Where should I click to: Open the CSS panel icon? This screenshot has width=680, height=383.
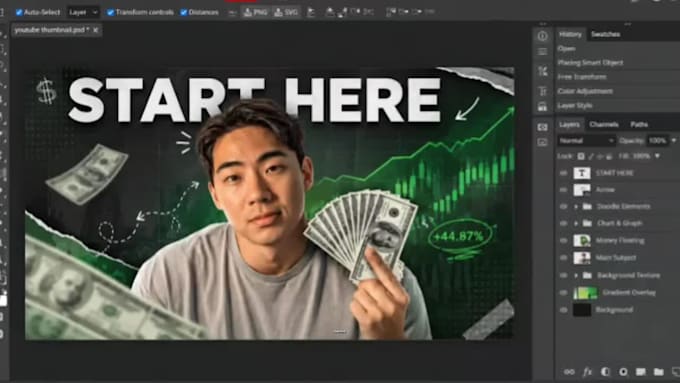543,127
